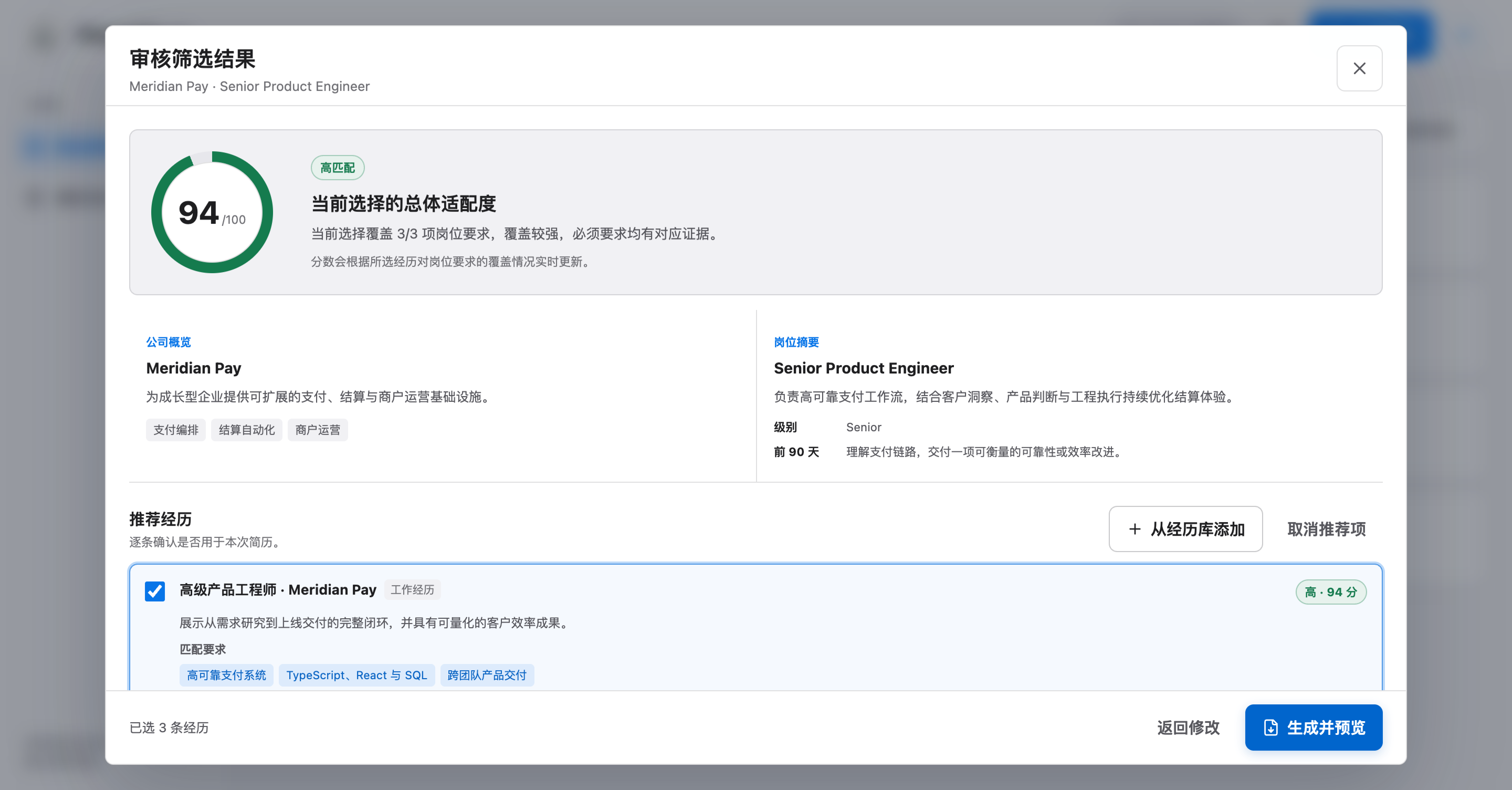The height and width of the screenshot is (790, 1512).
Task: Click 取消推荐项
Action: (x=1326, y=528)
